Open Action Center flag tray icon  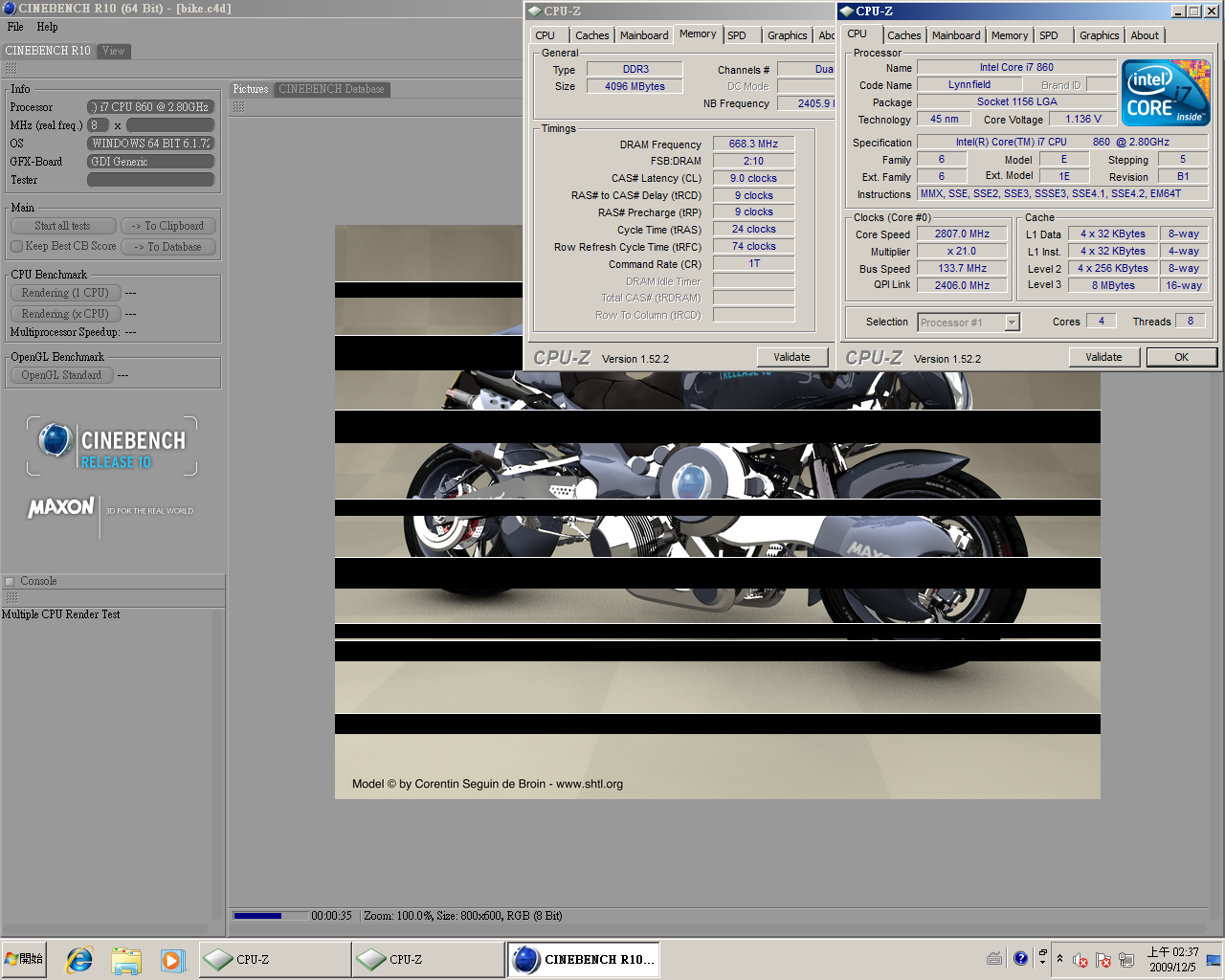tap(1103, 960)
